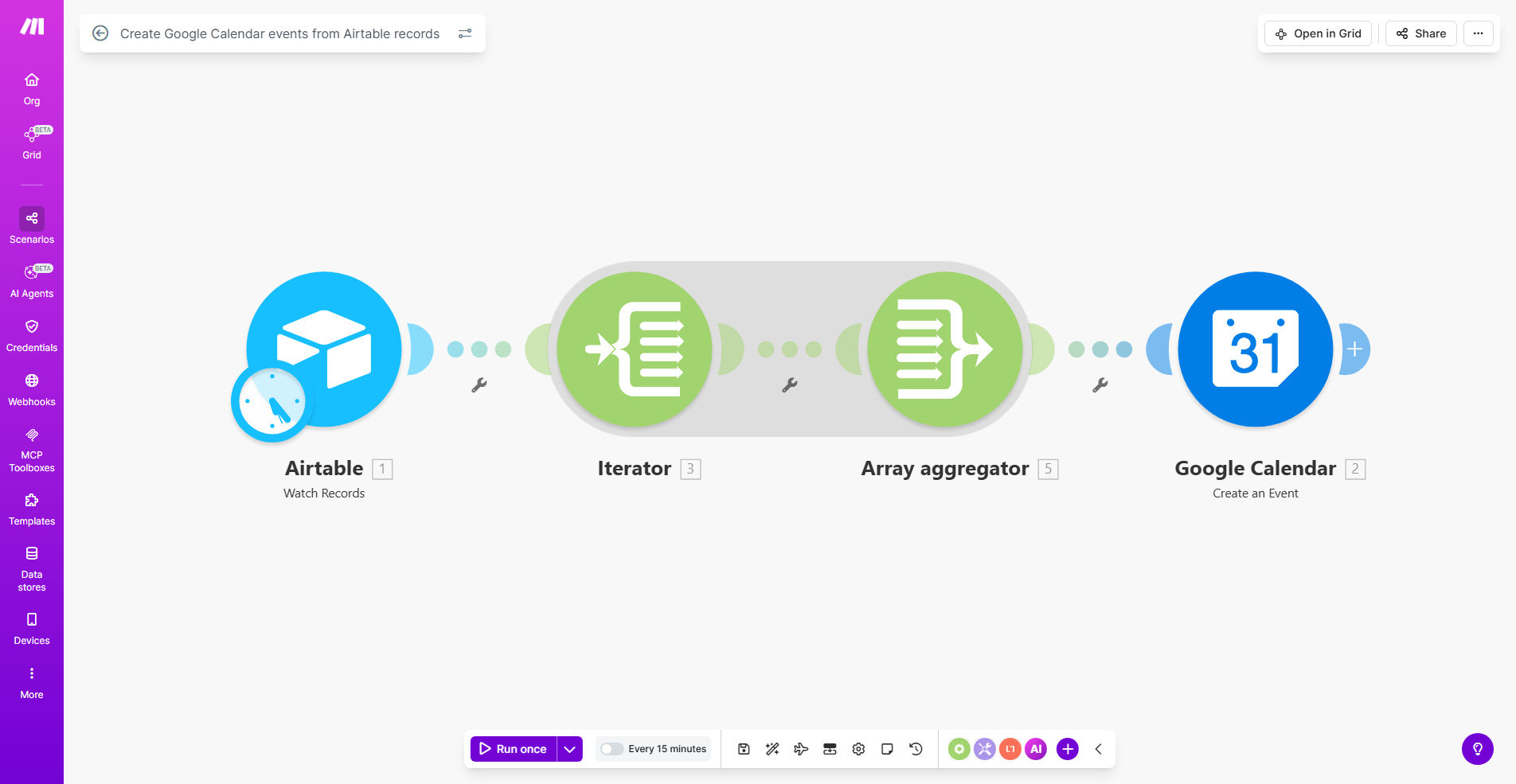The width and height of the screenshot is (1516, 784).
Task: Expand the Run once dropdown arrow
Action: 570,749
